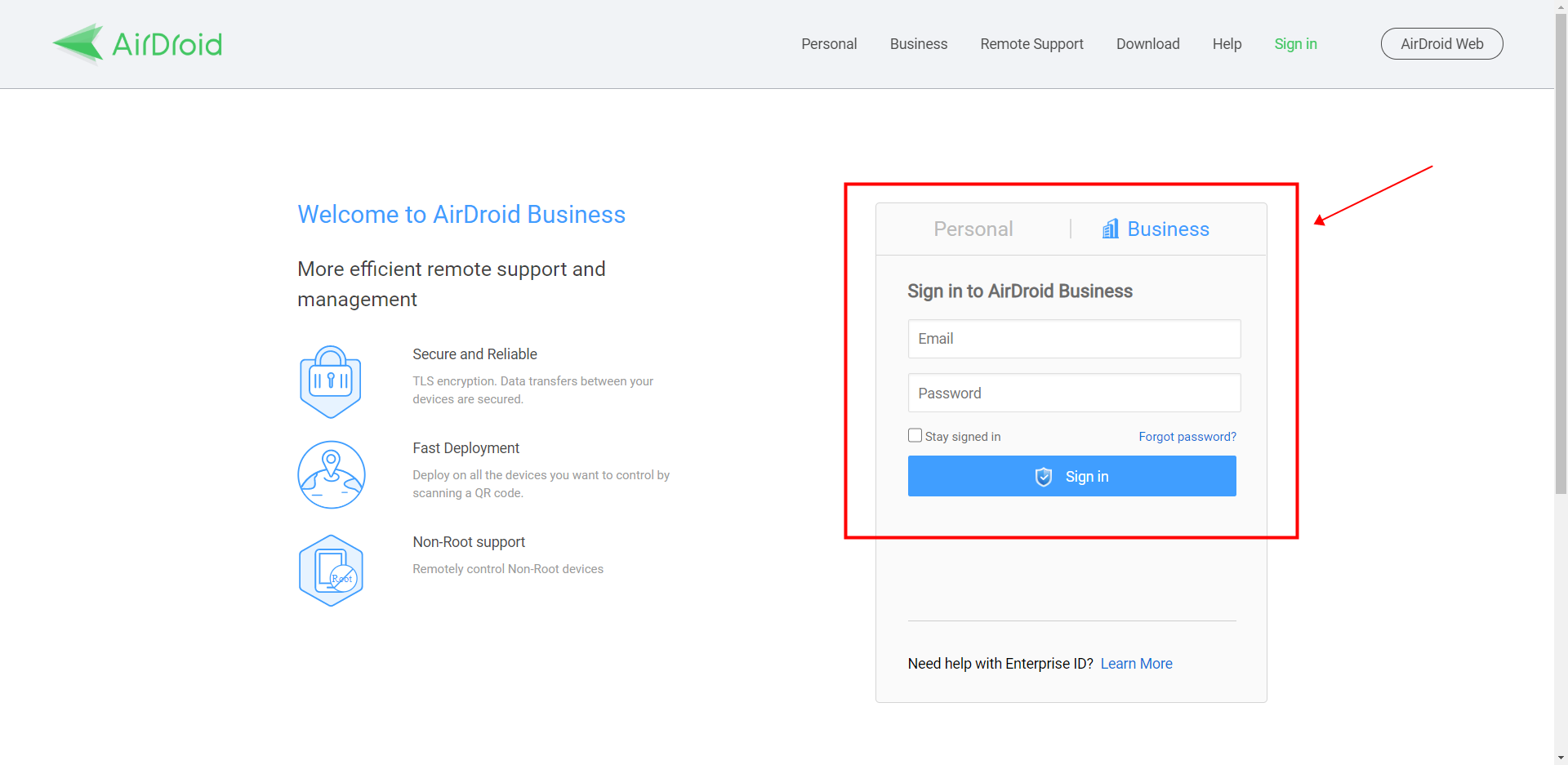Click the Remotely control Non-Root devices text
Screen dimensions: 1568x765
pyautogui.click(x=508, y=569)
